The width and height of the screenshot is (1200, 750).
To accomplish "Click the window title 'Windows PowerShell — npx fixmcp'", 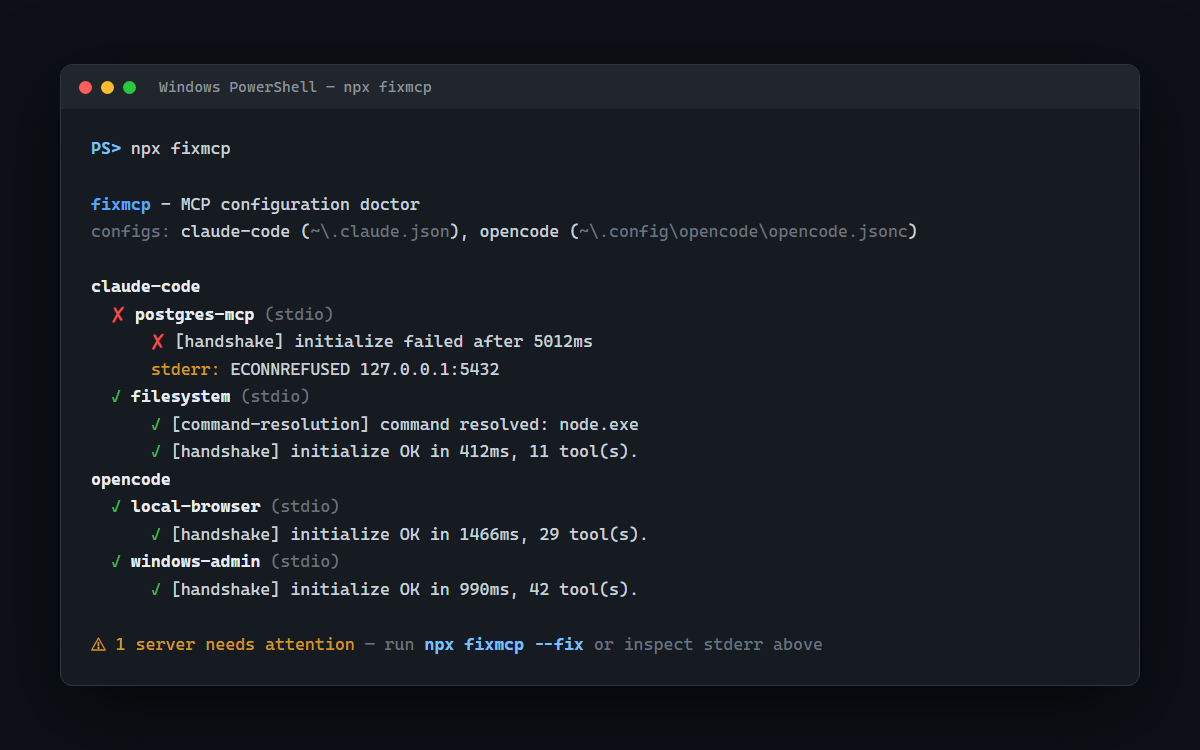I will [295, 87].
